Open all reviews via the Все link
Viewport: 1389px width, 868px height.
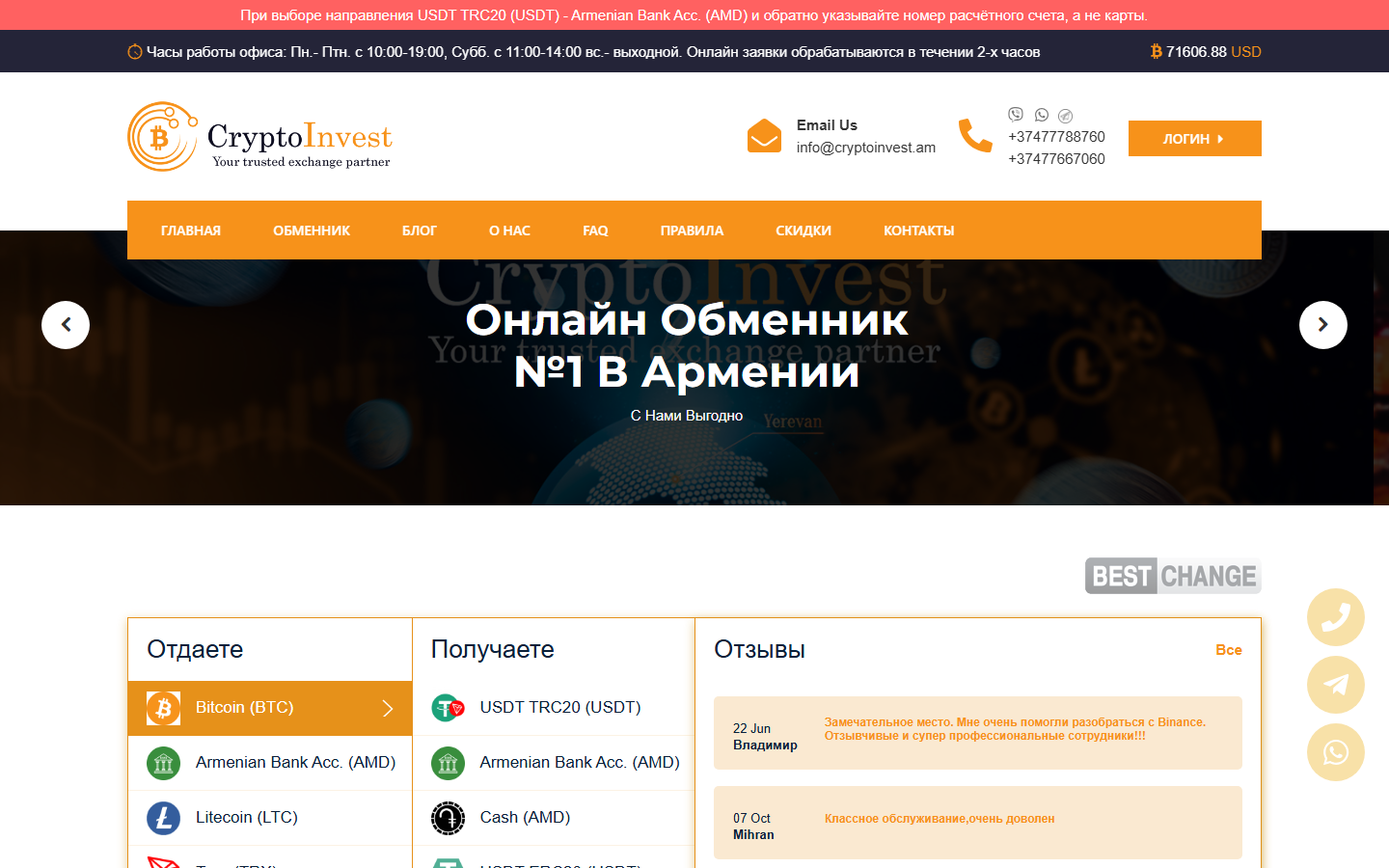(1228, 650)
